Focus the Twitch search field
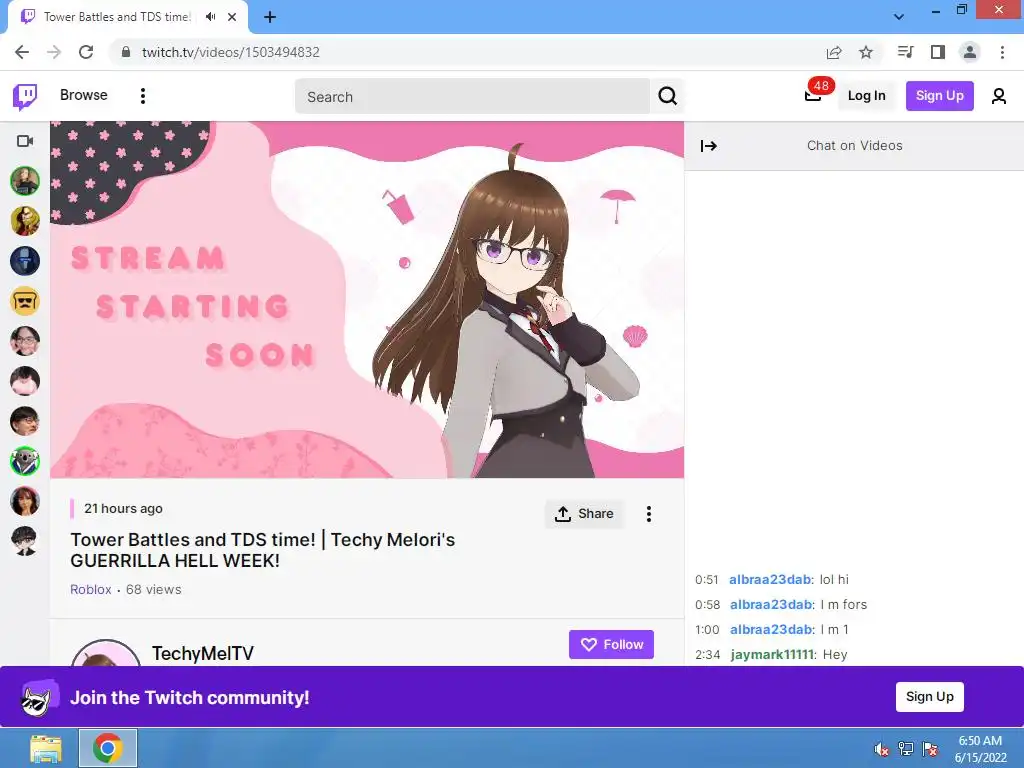1024x768 pixels. [x=472, y=97]
